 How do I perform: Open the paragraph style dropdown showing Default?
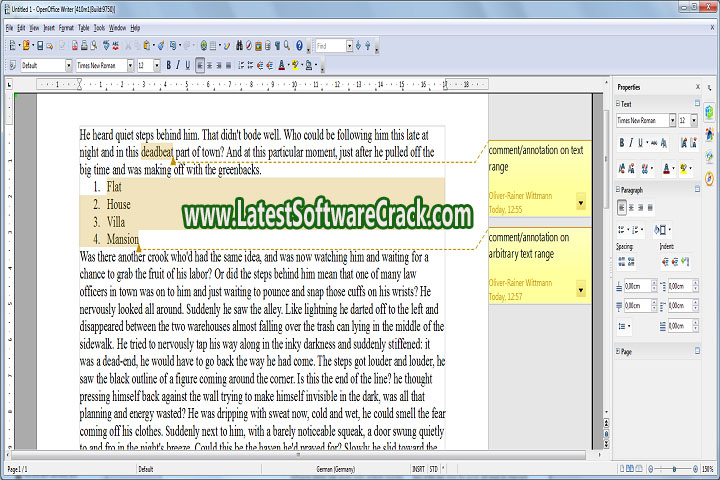pos(68,65)
